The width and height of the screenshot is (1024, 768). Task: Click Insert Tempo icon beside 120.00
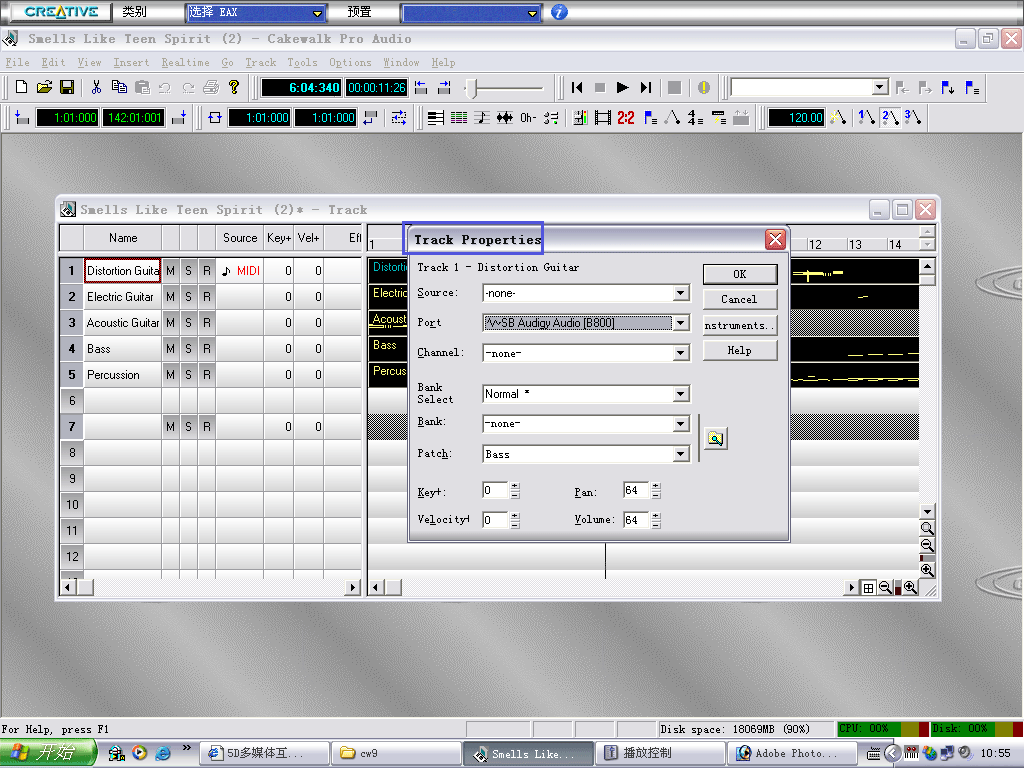pyautogui.click(x=839, y=118)
